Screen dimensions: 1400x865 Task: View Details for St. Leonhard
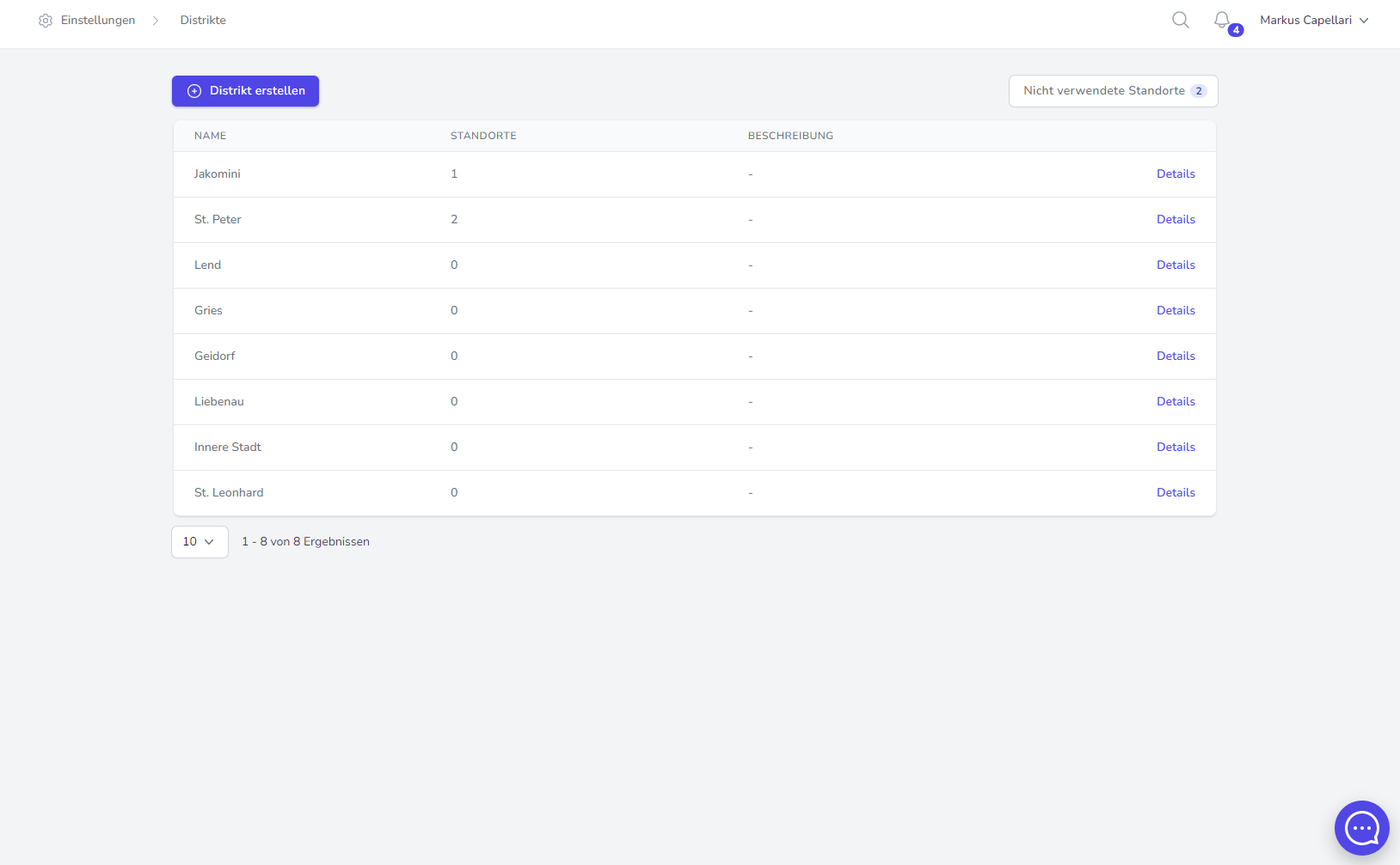(x=1175, y=492)
